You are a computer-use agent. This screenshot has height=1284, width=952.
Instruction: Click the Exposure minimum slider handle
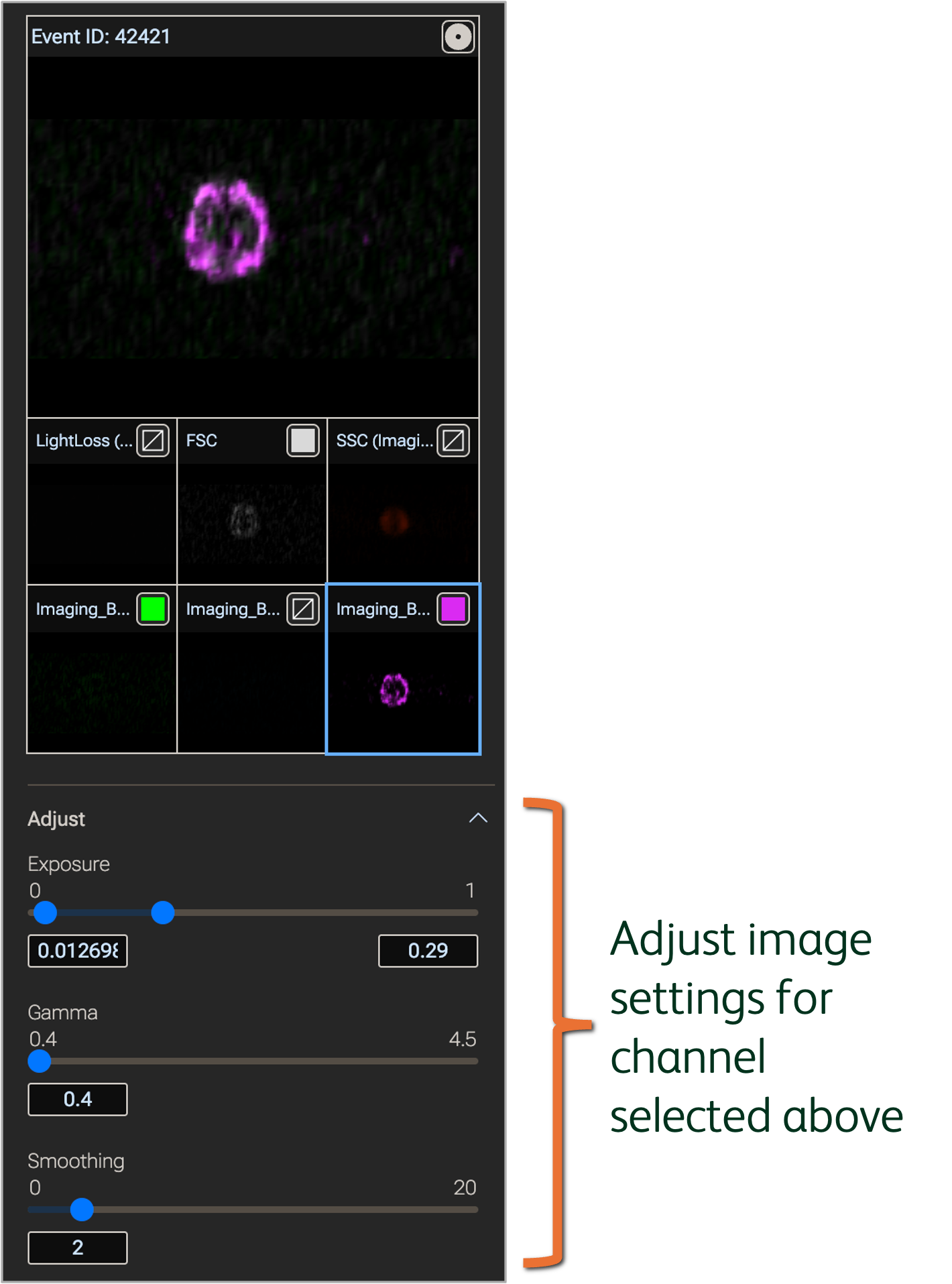46,913
